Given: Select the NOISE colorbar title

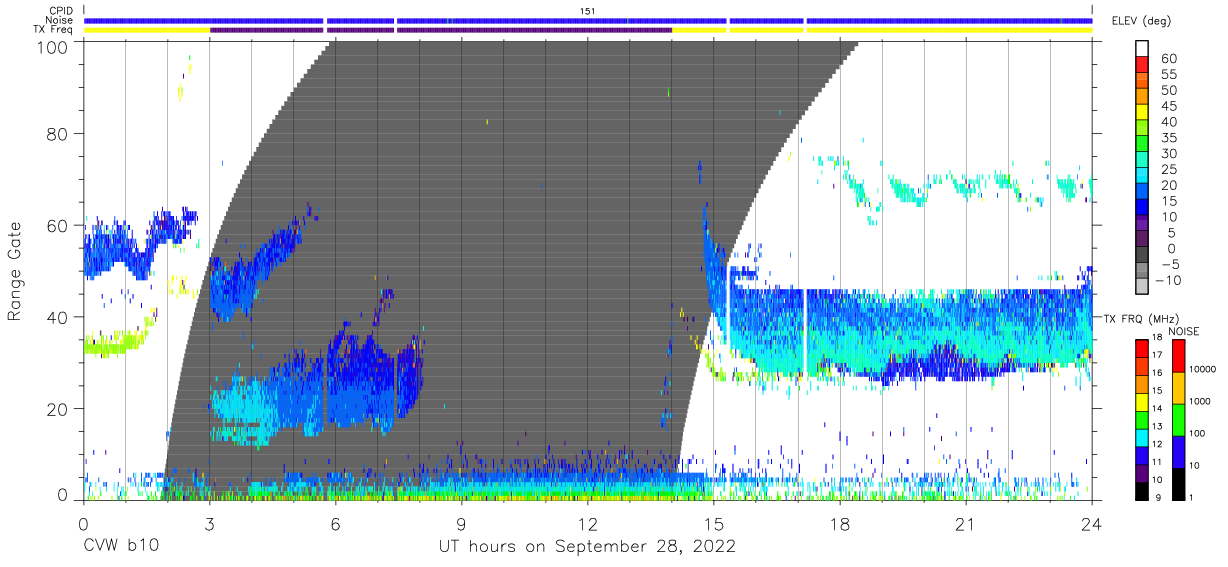Looking at the screenshot, I should pos(1183,331).
